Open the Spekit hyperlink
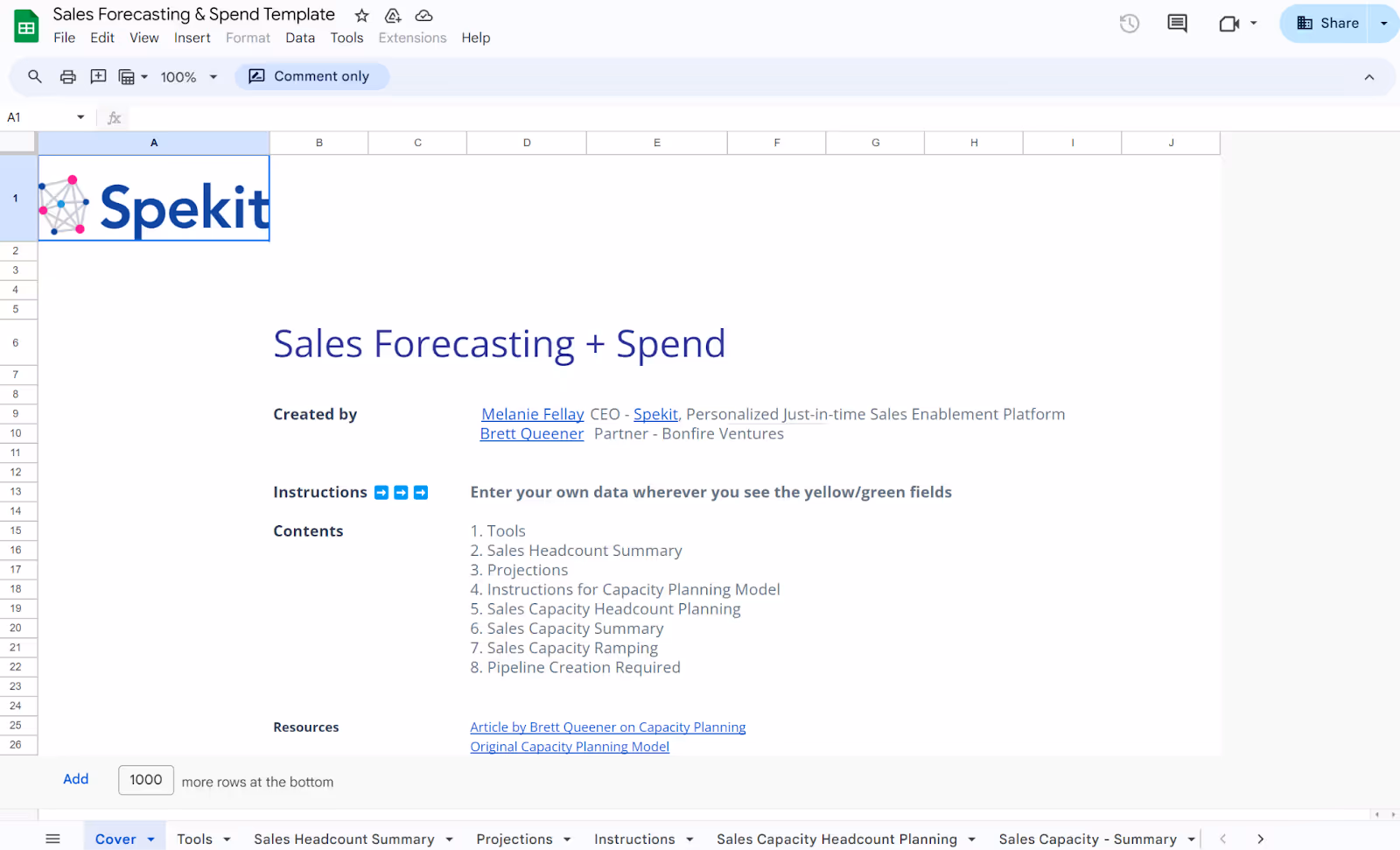 coord(655,414)
